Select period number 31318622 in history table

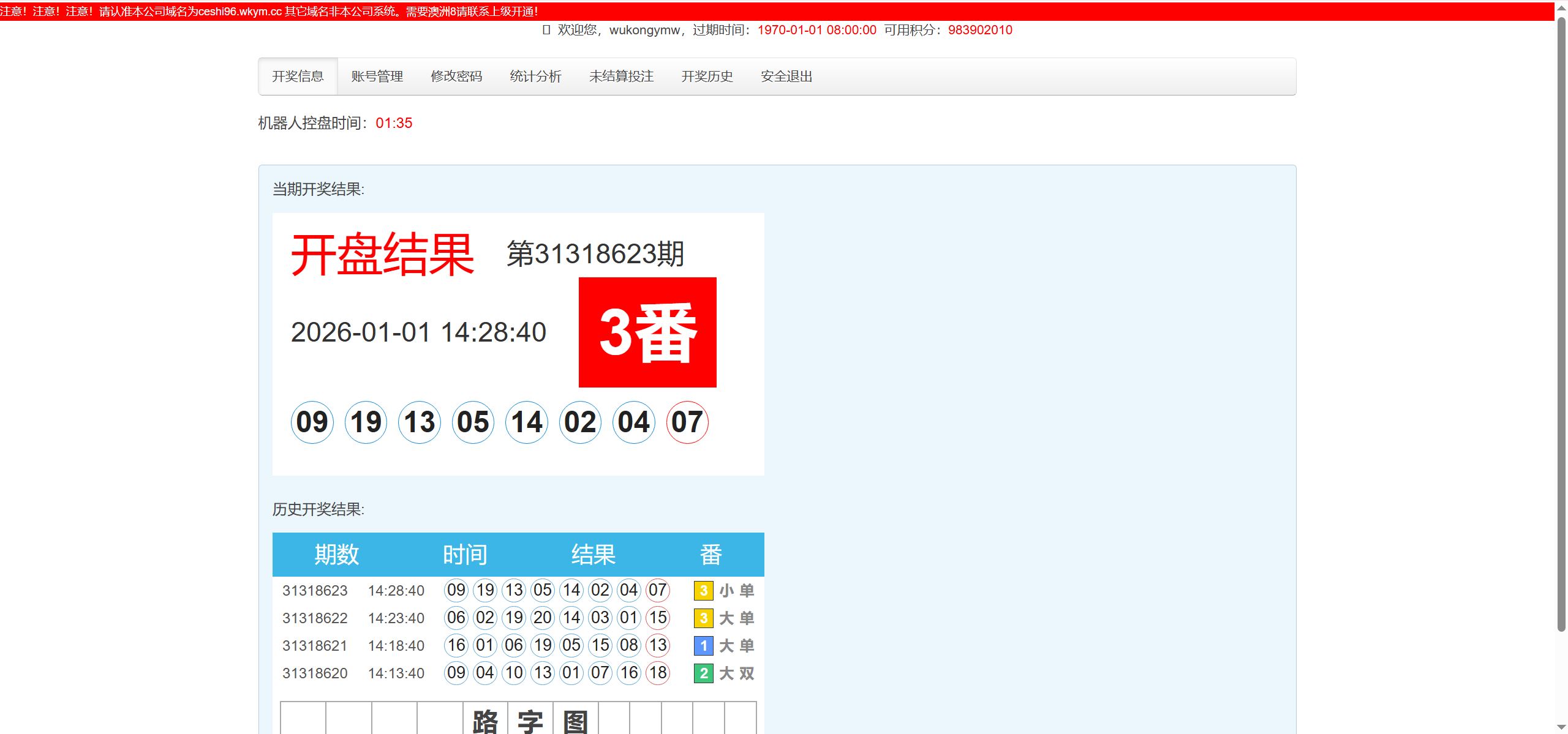click(315, 618)
